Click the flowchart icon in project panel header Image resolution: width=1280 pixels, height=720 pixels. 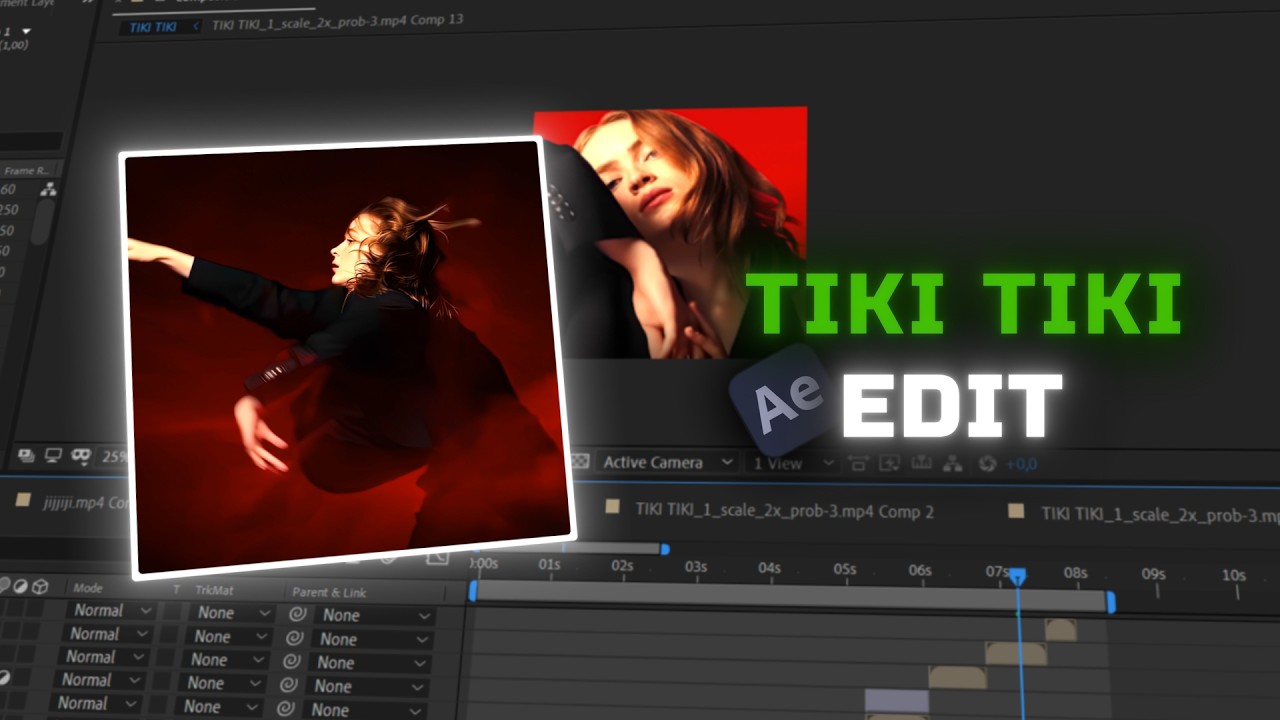(47, 189)
